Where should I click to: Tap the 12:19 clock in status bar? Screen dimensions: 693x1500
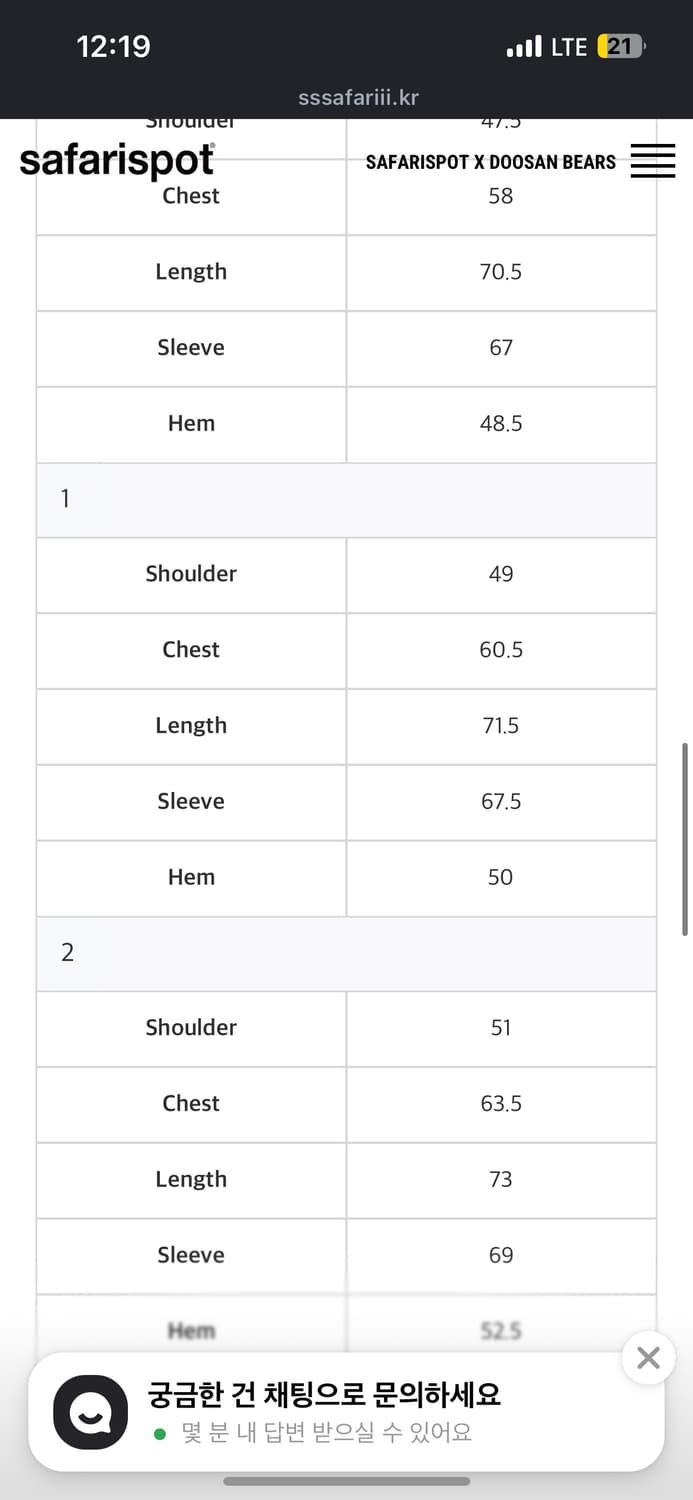coord(113,47)
